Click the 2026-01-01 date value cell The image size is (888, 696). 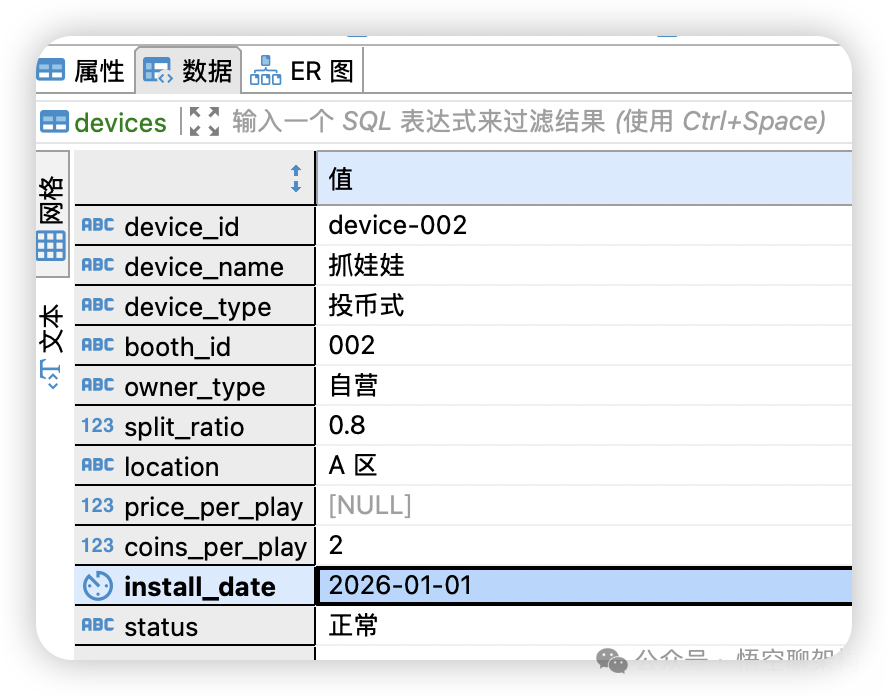coord(584,586)
